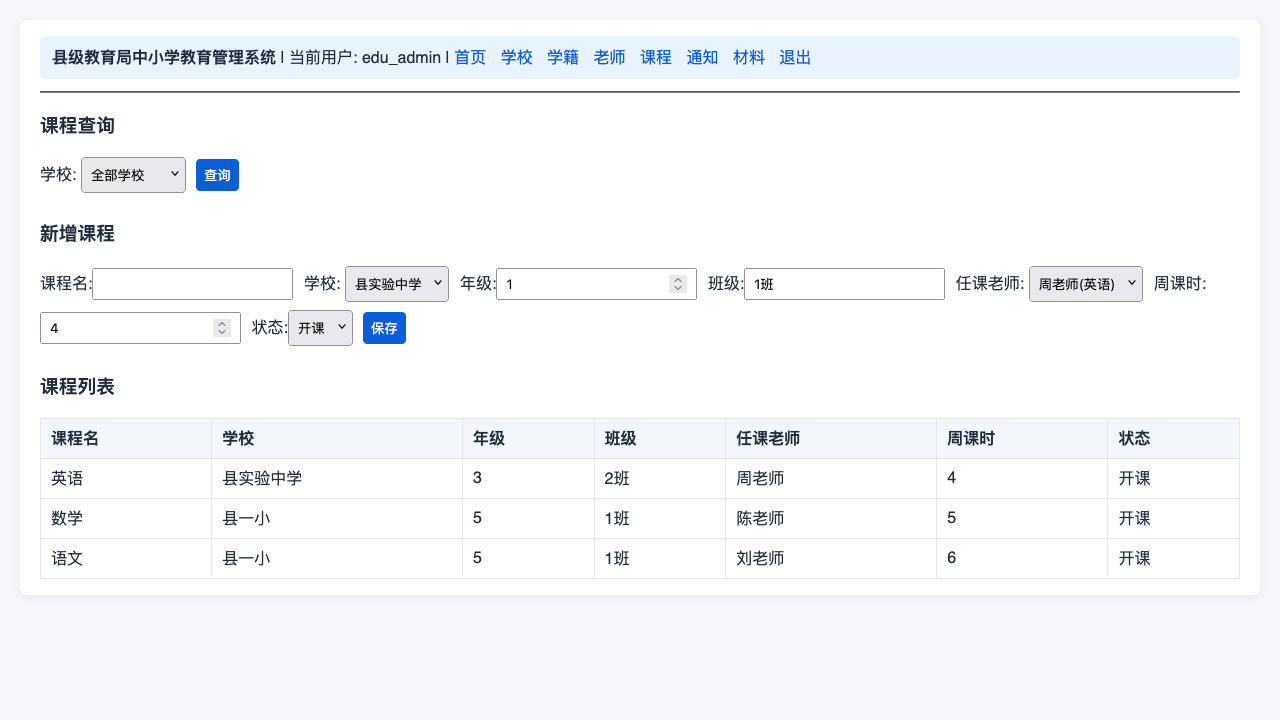Click the 退出 logout link
The image size is (1280, 720).
point(795,58)
